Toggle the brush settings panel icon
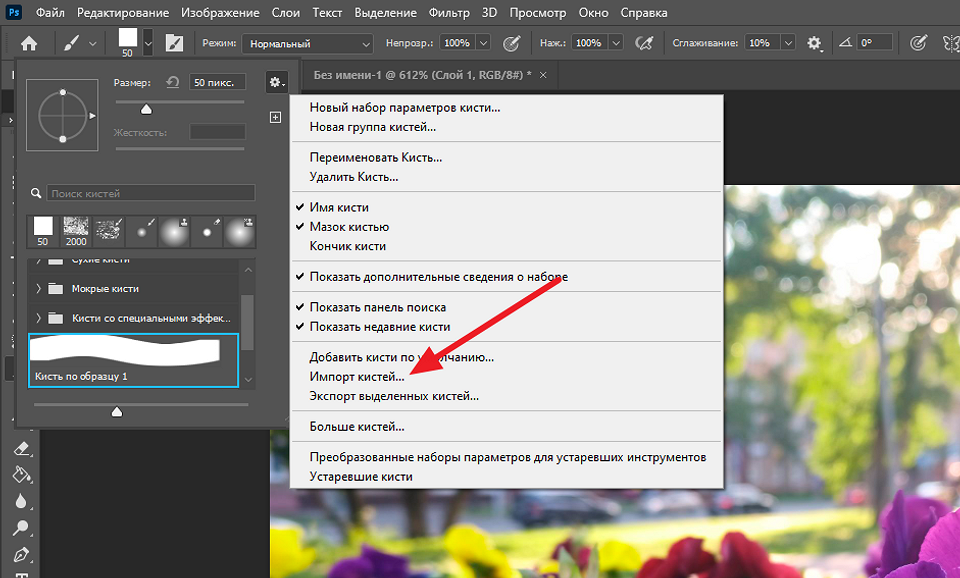The width and height of the screenshot is (960, 578). tap(174, 43)
